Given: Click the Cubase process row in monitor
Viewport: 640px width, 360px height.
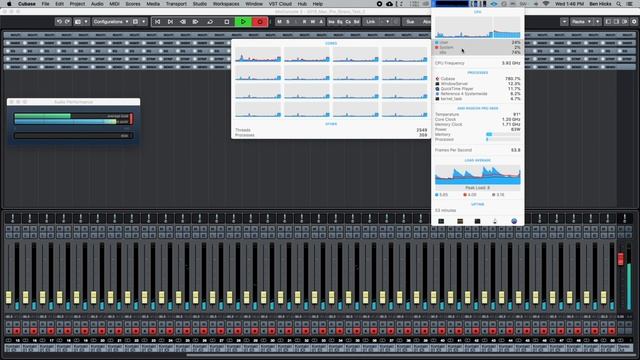Looking at the screenshot, I should [x=478, y=78].
